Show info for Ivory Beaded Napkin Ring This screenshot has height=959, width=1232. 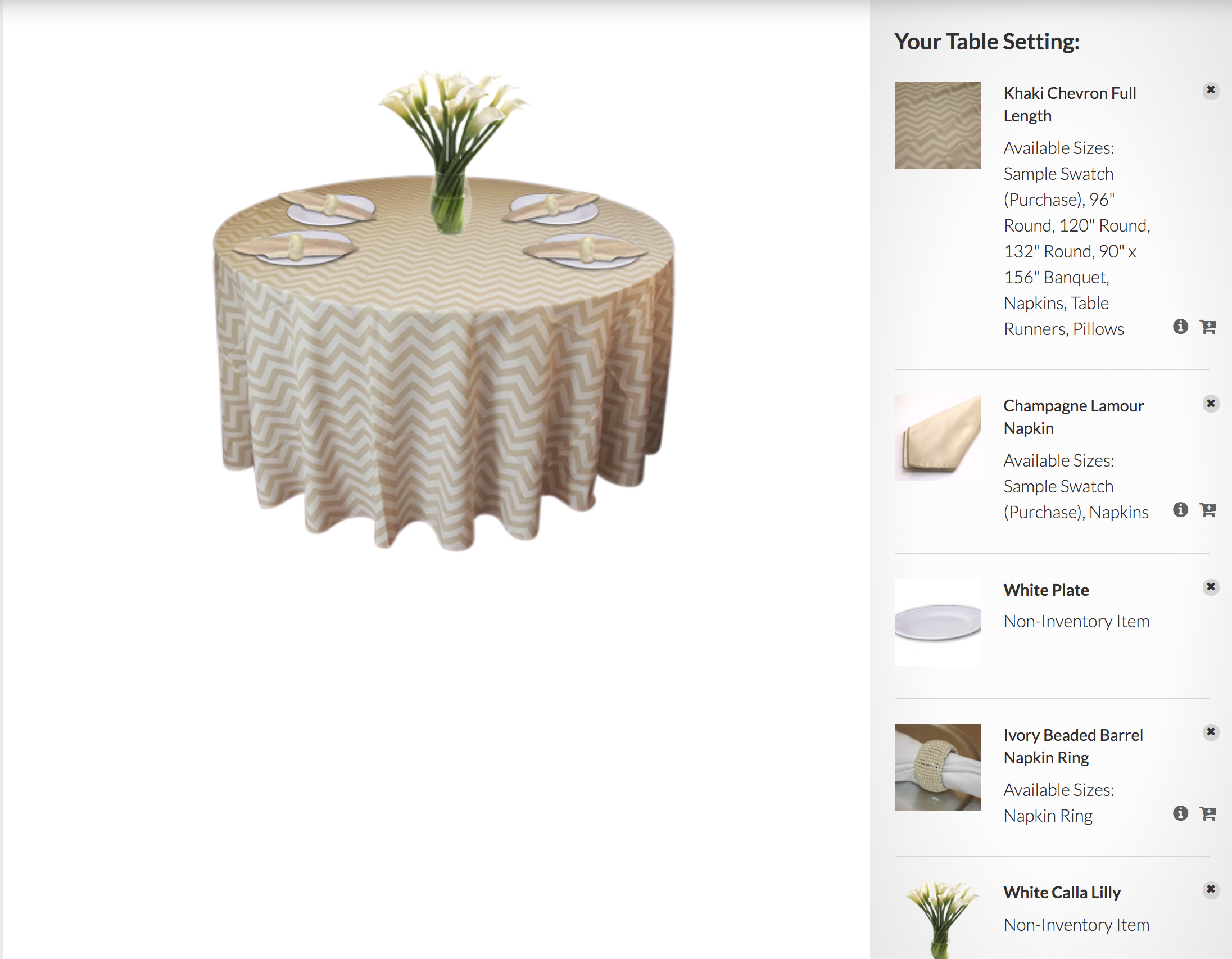point(1180,813)
